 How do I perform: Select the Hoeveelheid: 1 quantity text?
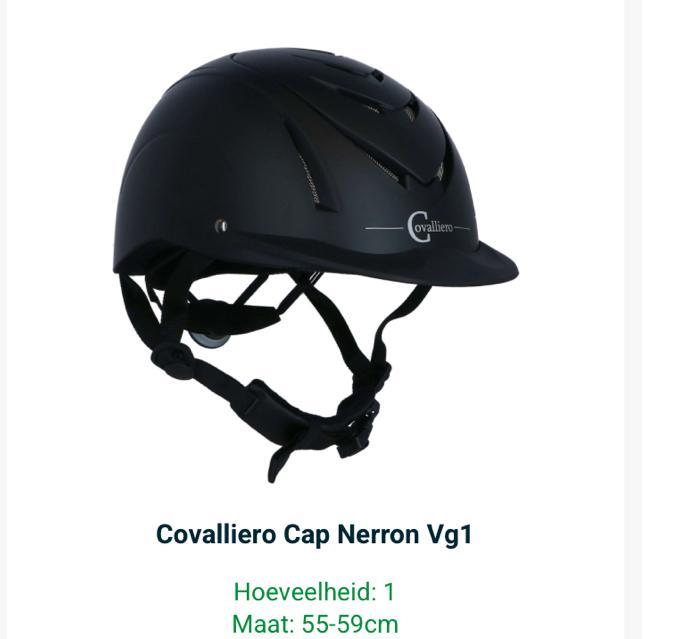click(x=314, y=592)
